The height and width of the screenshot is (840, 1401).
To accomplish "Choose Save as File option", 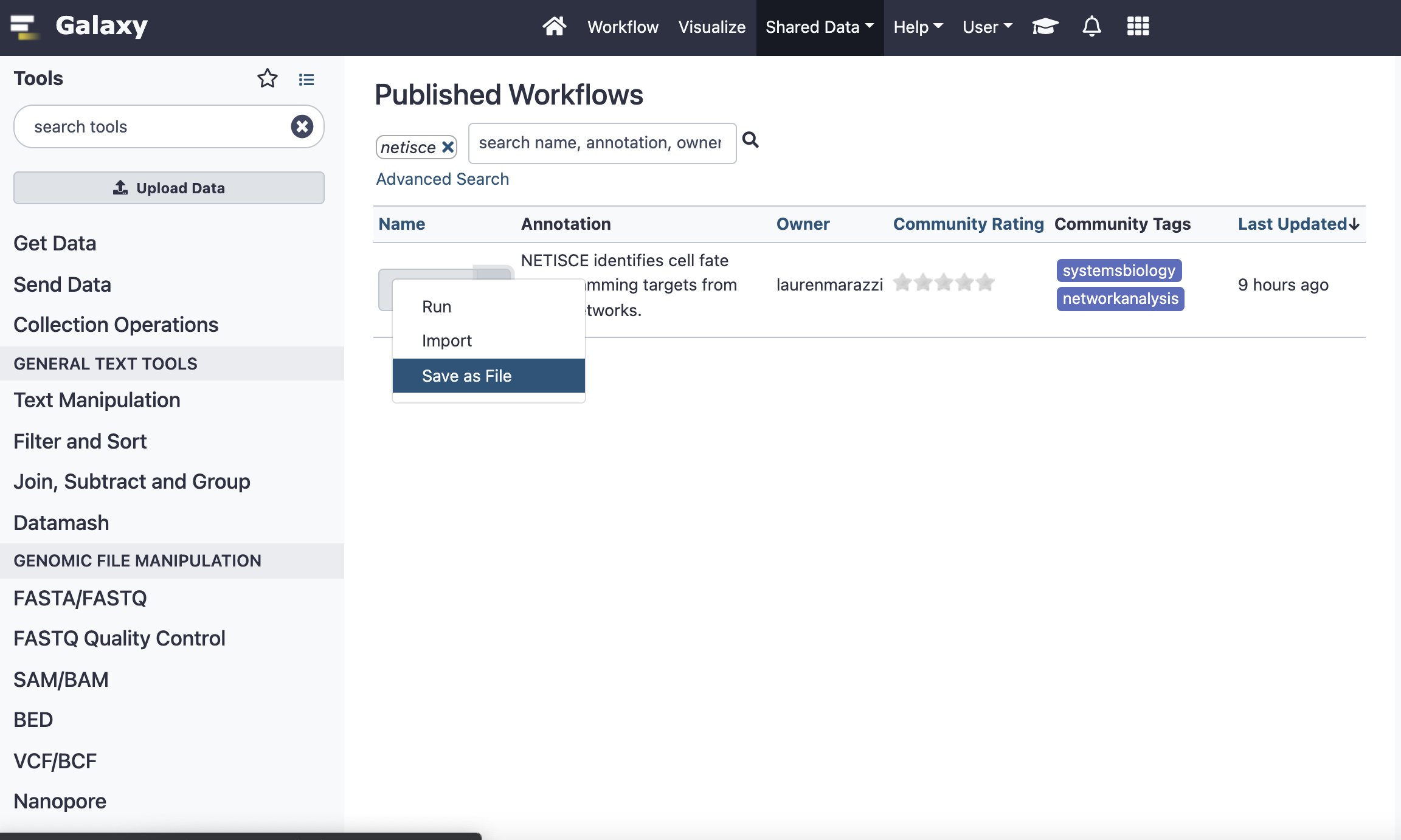I will tap(488, 376).
